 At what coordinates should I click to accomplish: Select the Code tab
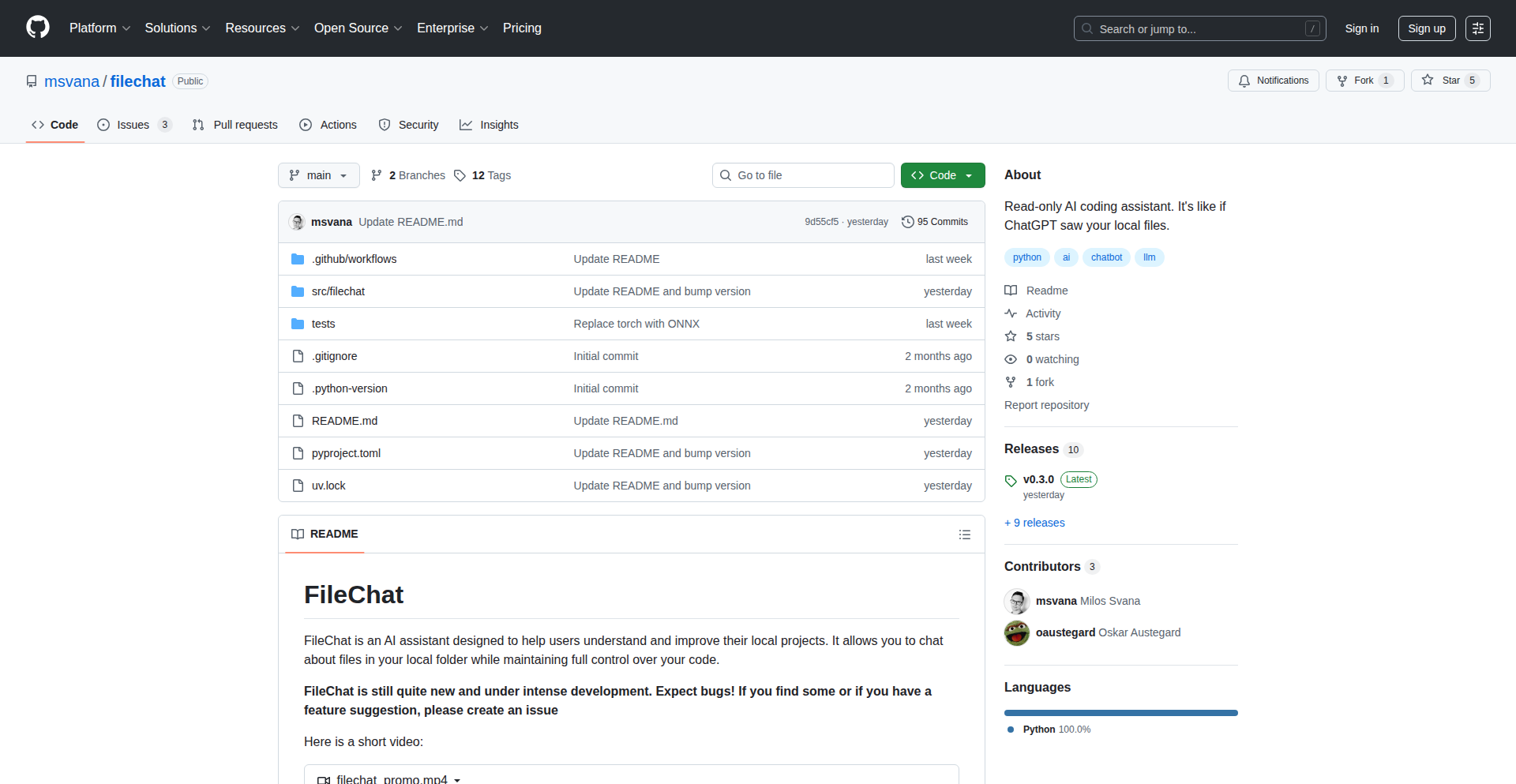pos(54,125)
